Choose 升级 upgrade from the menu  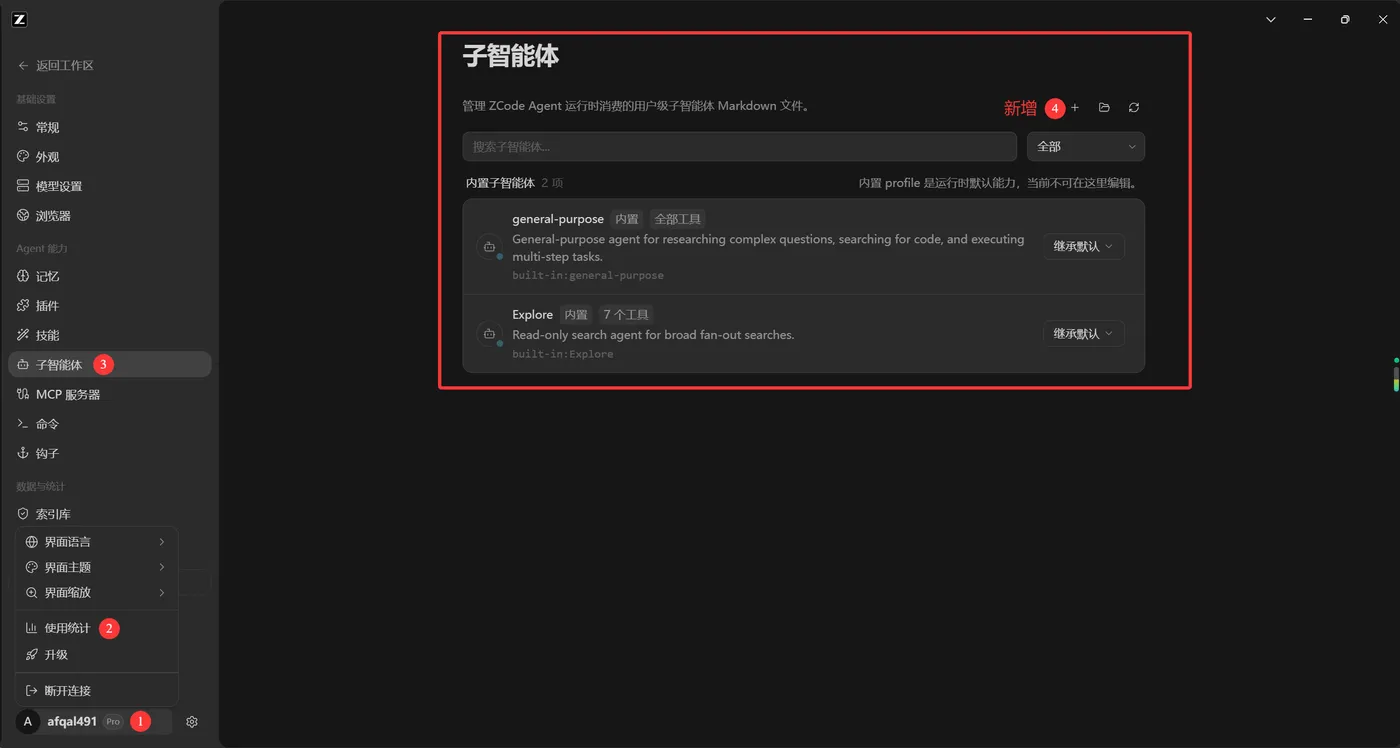pos(97,655)
